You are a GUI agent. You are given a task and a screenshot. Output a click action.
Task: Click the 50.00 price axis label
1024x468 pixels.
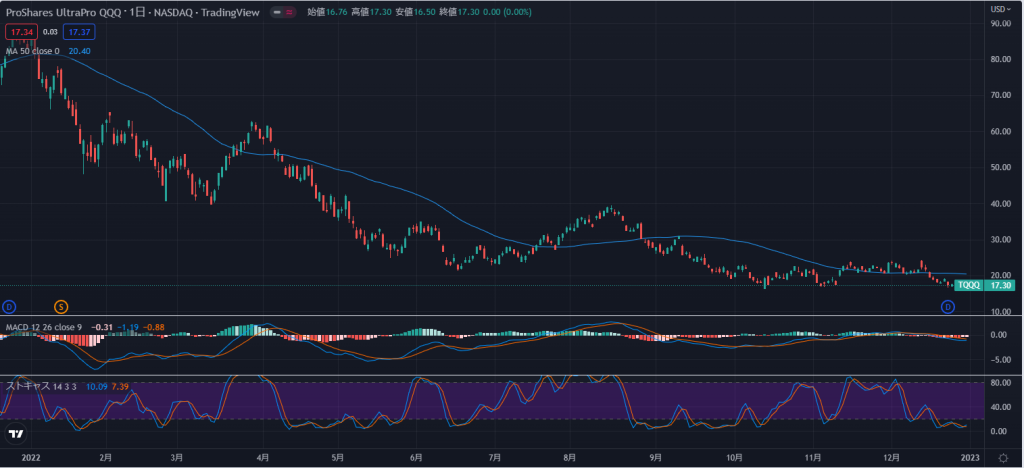coord(1001,168)
